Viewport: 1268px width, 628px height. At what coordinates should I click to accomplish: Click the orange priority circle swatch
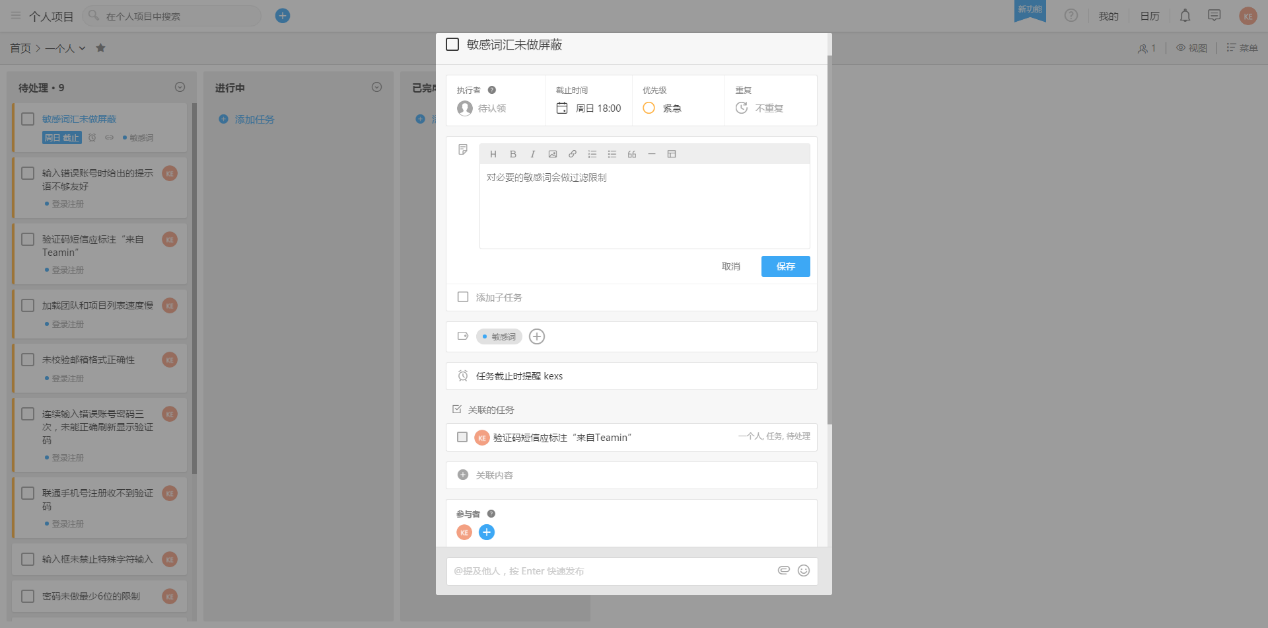coord(649,108)
